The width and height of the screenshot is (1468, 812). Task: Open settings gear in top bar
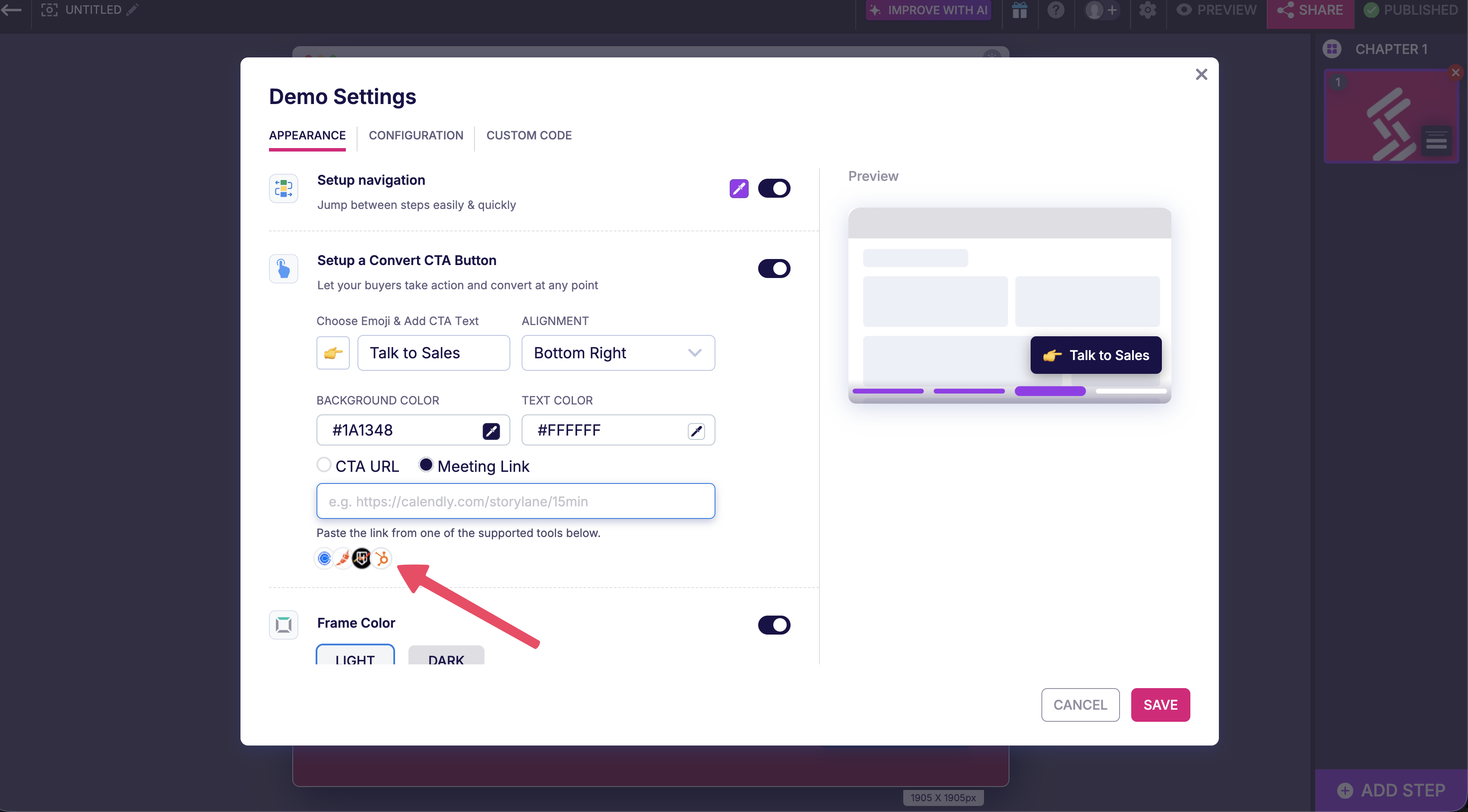[x=1147, y=10]
